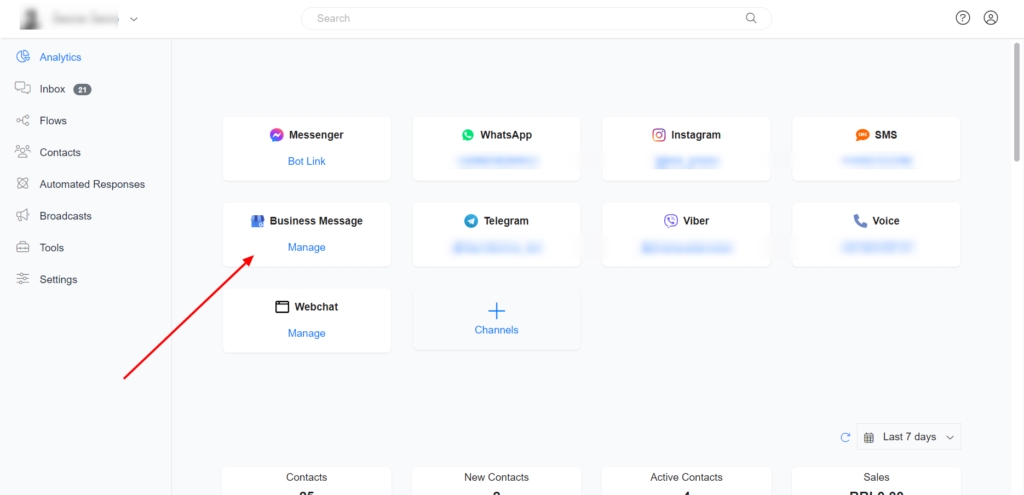Viewport: 1024px width, 495px height.
Task: Click the Instagram channel icon
Action: [x=659, y=135]
